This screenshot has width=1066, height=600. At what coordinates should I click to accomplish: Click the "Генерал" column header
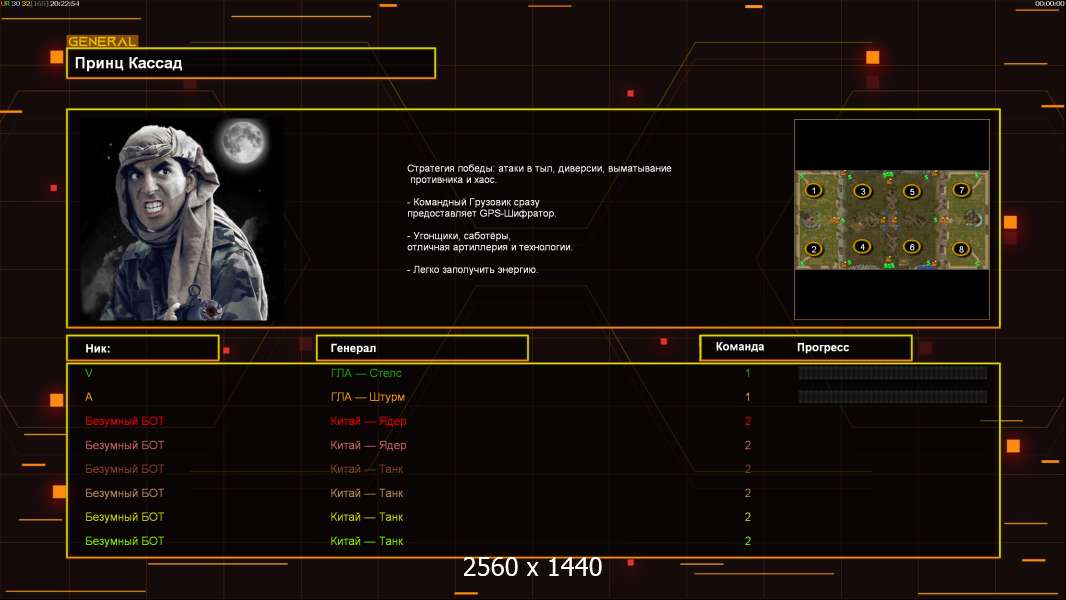pyautogui.click(x=422, y=348)
